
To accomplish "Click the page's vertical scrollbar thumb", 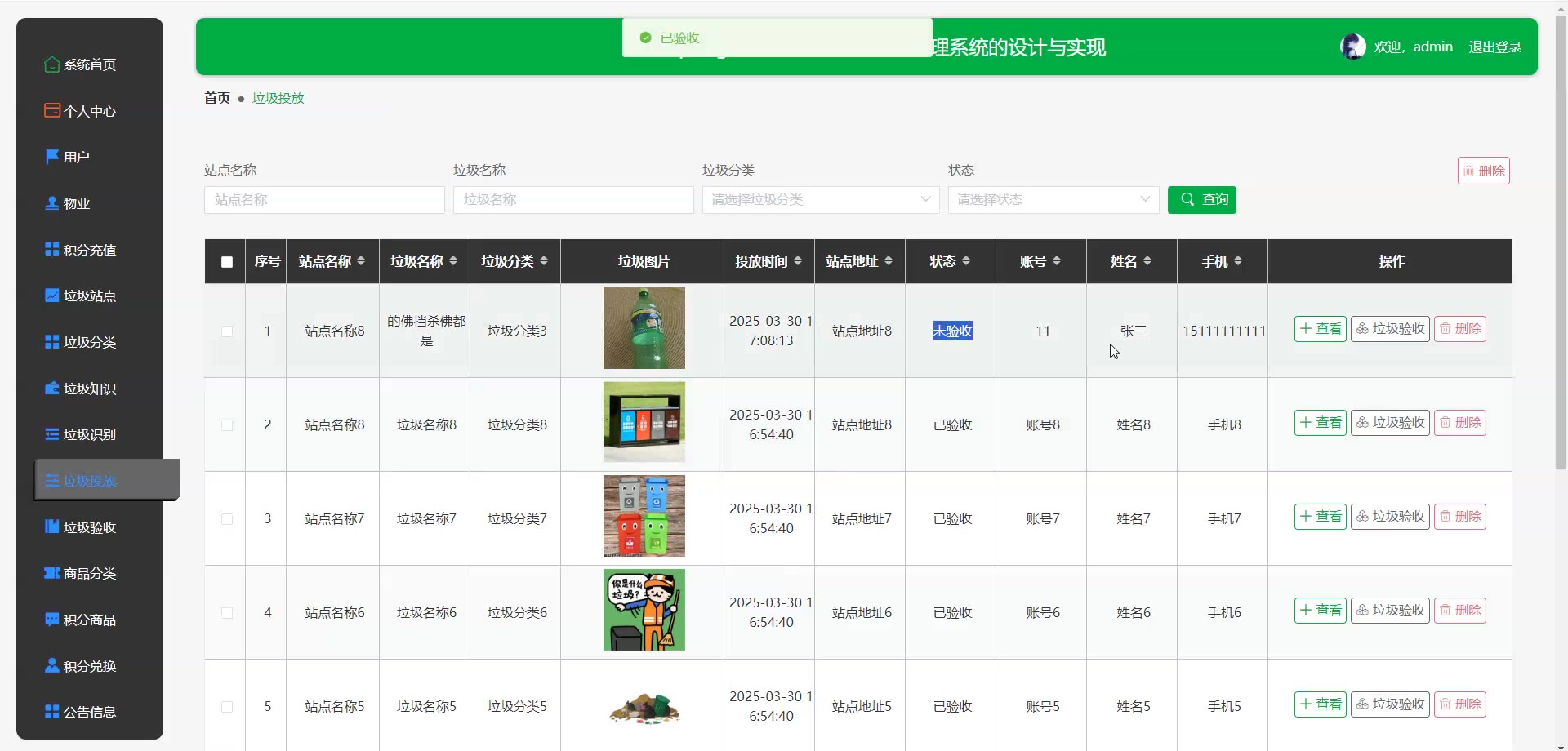I will pyautogui.click(x=1561, y=245).
